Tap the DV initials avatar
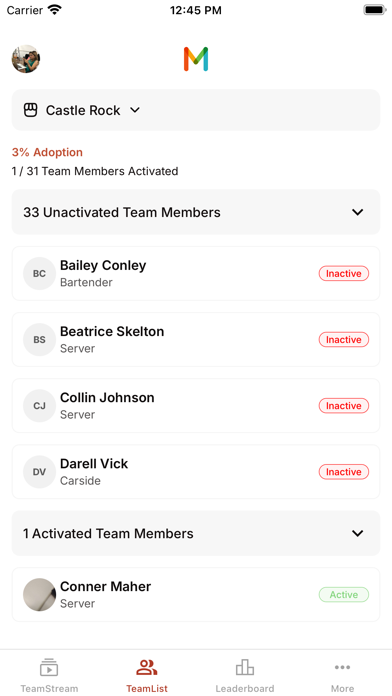This screenshot has width=392, height=696. coord(40,472)
